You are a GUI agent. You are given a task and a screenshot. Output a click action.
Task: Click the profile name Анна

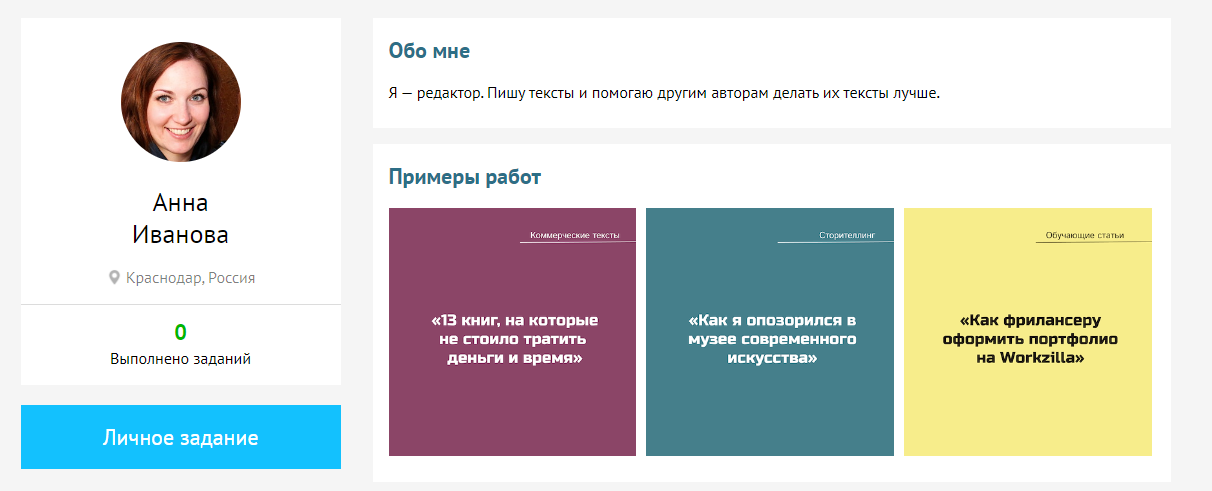(x=181, y=204)
